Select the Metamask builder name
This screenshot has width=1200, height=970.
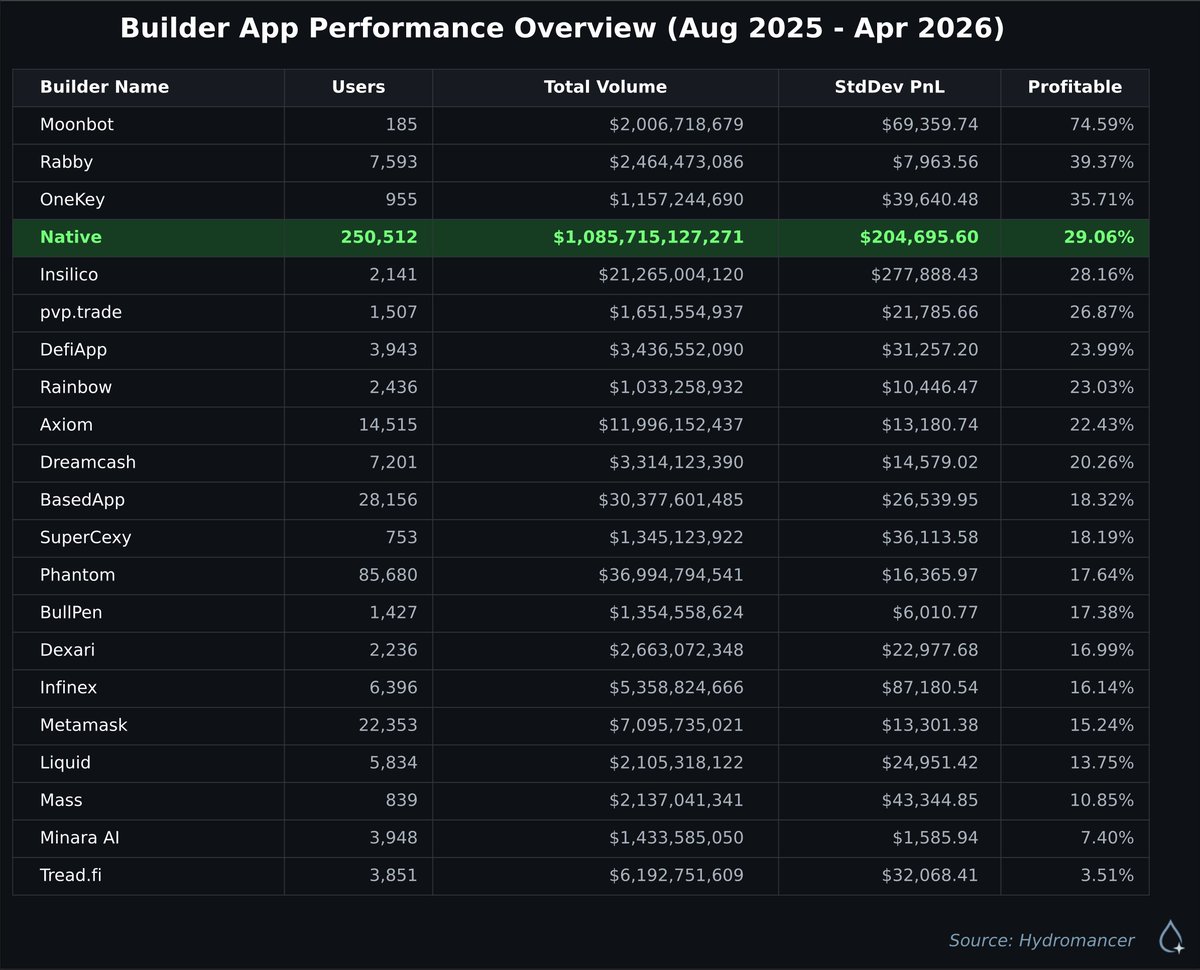pos(84,725)
